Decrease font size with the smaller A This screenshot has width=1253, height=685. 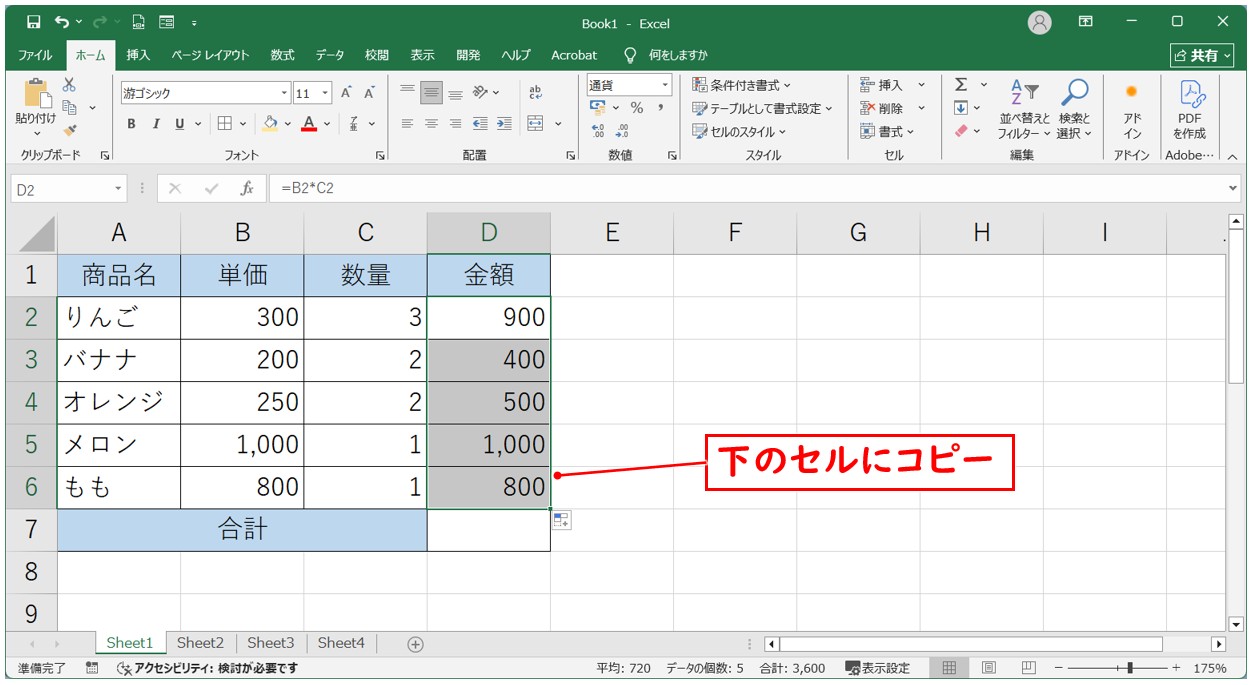pos(369,93)
